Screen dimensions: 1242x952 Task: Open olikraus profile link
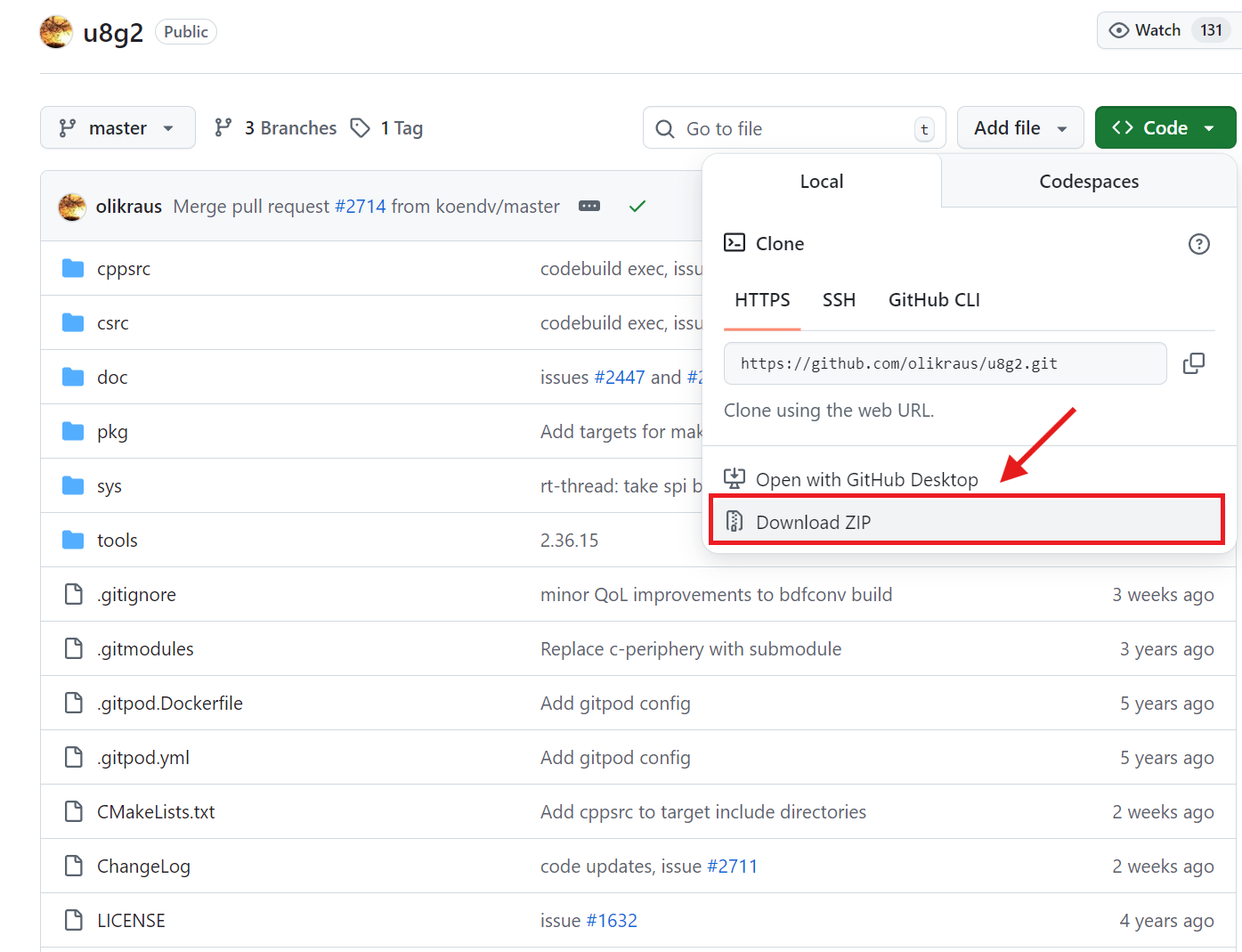pos(129,207)
